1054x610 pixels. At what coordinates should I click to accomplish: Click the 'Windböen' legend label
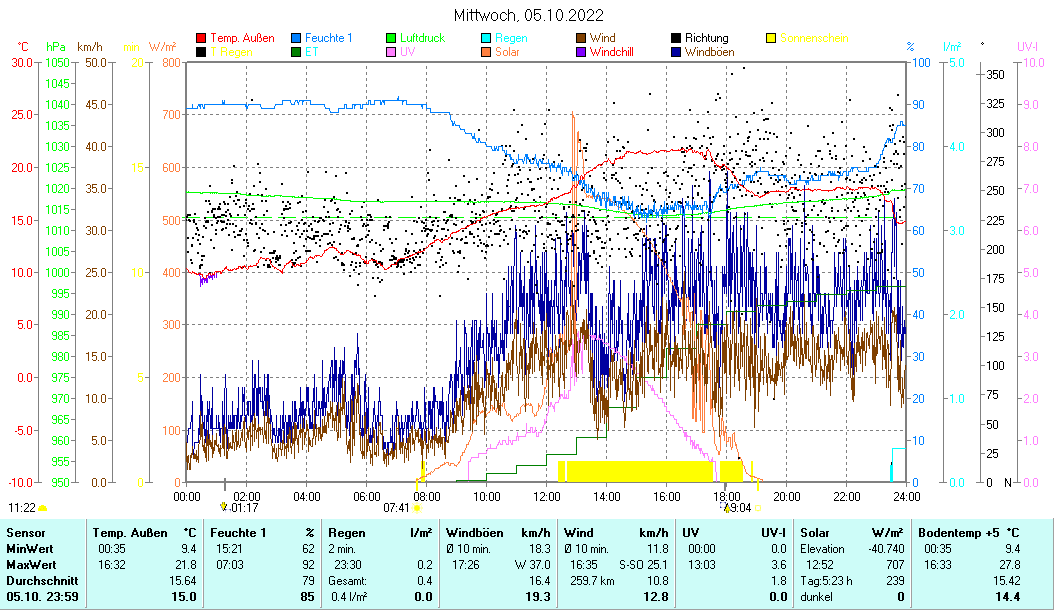pos(709,52)
